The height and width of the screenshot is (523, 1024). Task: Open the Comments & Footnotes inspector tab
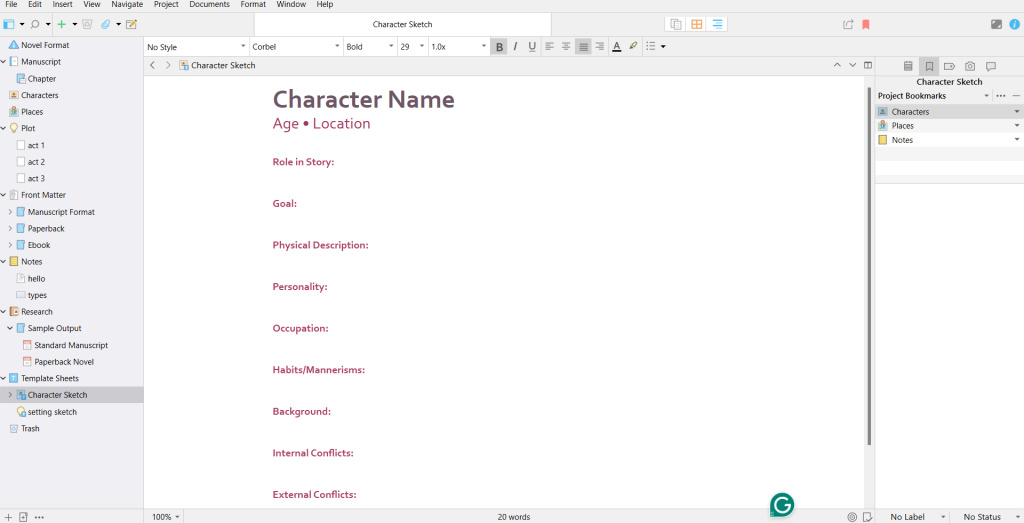pos(990,66)
